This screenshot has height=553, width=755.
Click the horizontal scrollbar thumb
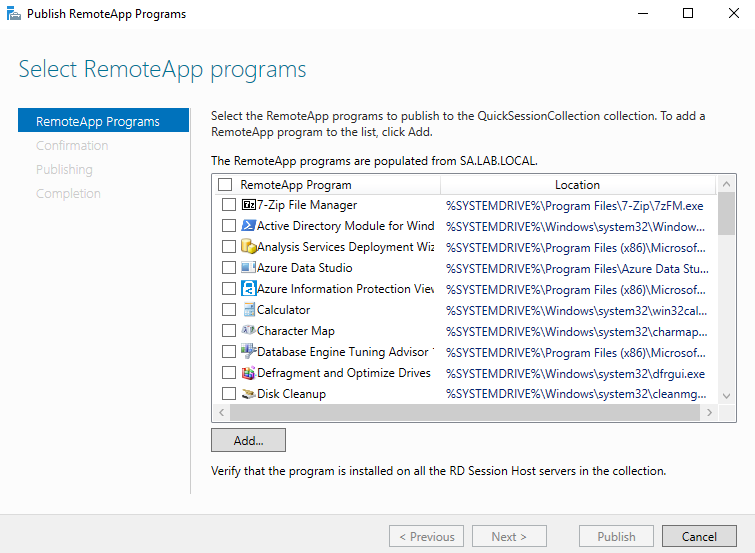click(x=465, y=412)
